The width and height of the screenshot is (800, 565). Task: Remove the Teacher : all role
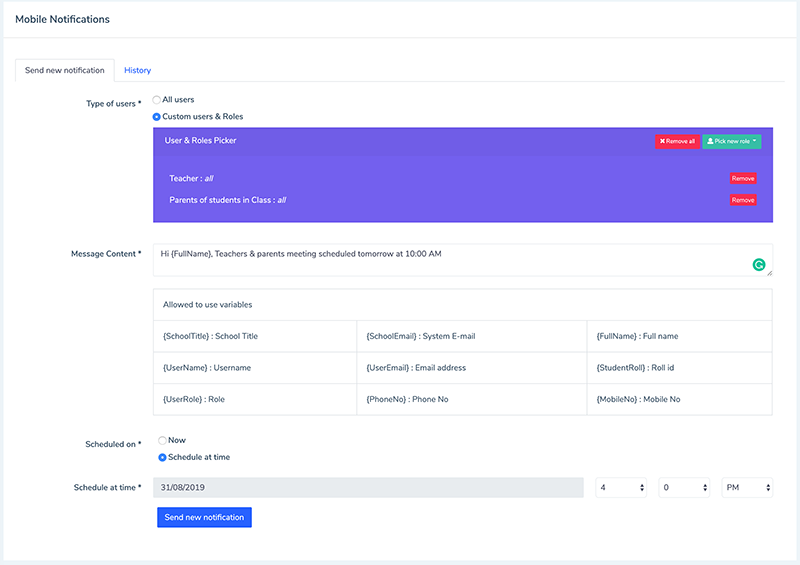pos(743,179)
